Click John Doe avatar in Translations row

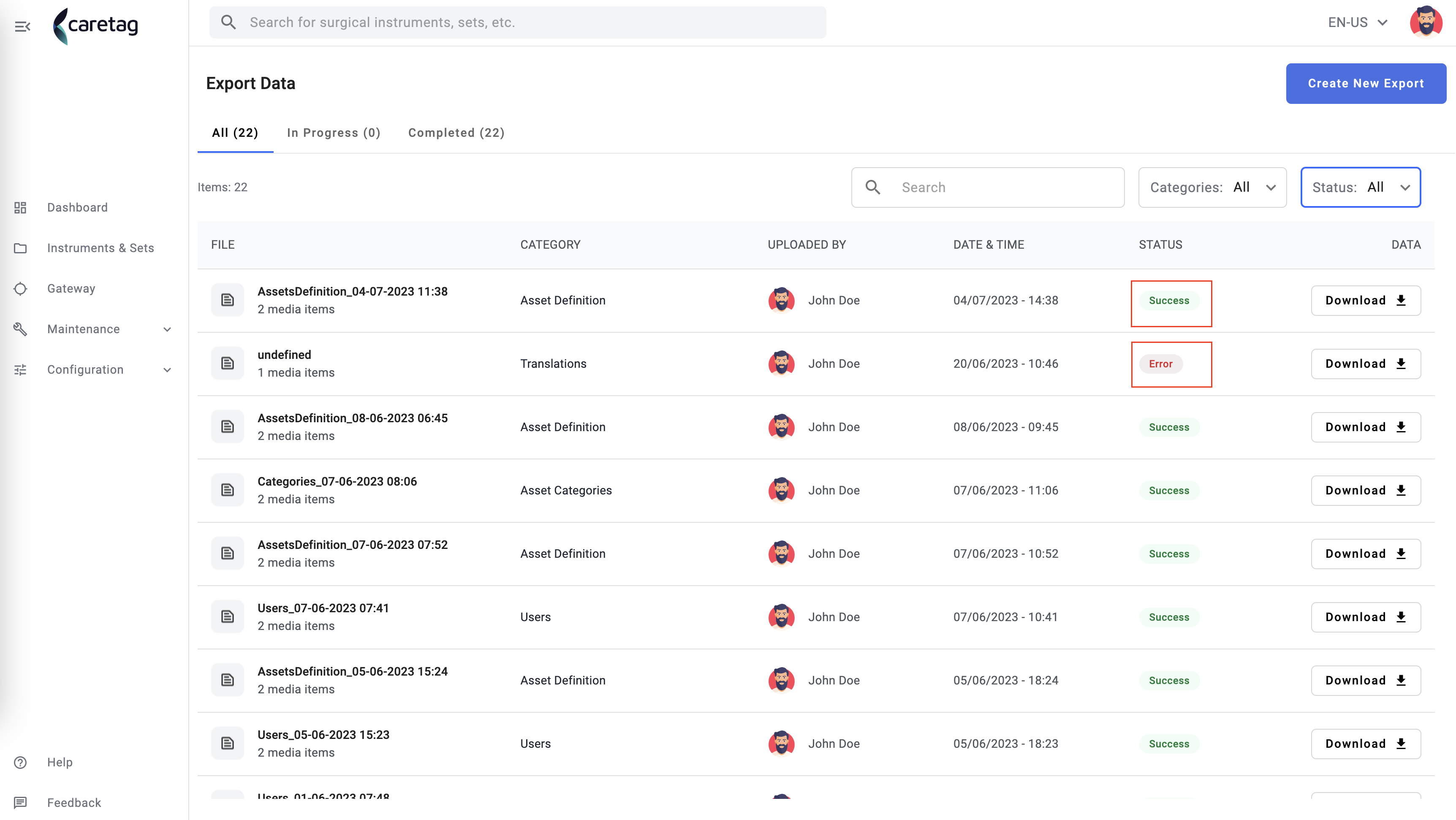pyautogui.click(x=781, y=364)
